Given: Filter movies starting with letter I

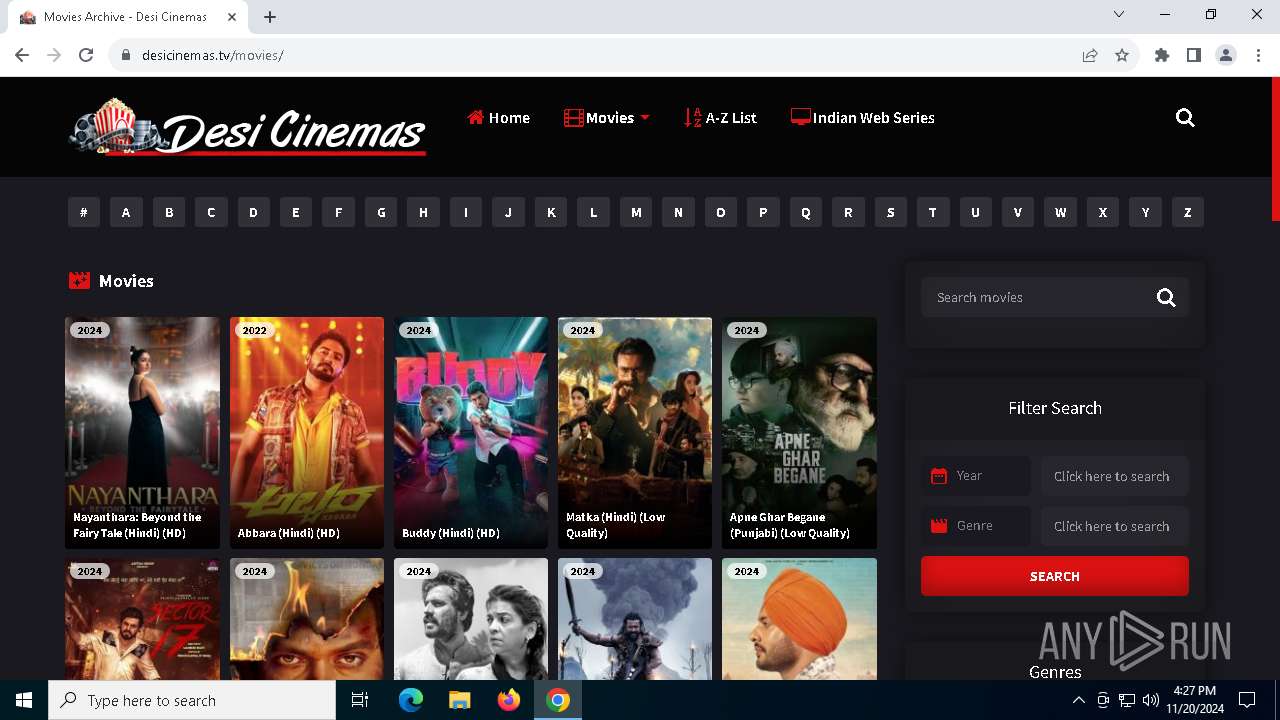Looking at the screenshot, I should 466,212.
